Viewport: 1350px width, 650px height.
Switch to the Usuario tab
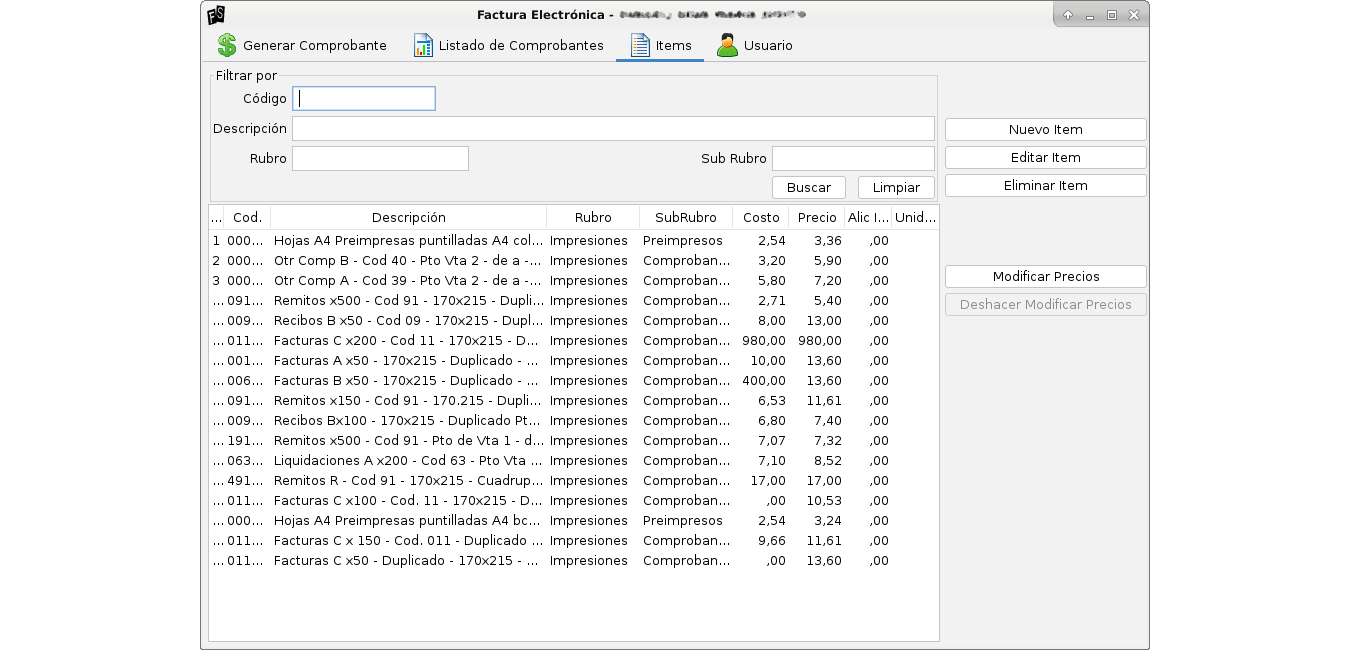[767, 45]
